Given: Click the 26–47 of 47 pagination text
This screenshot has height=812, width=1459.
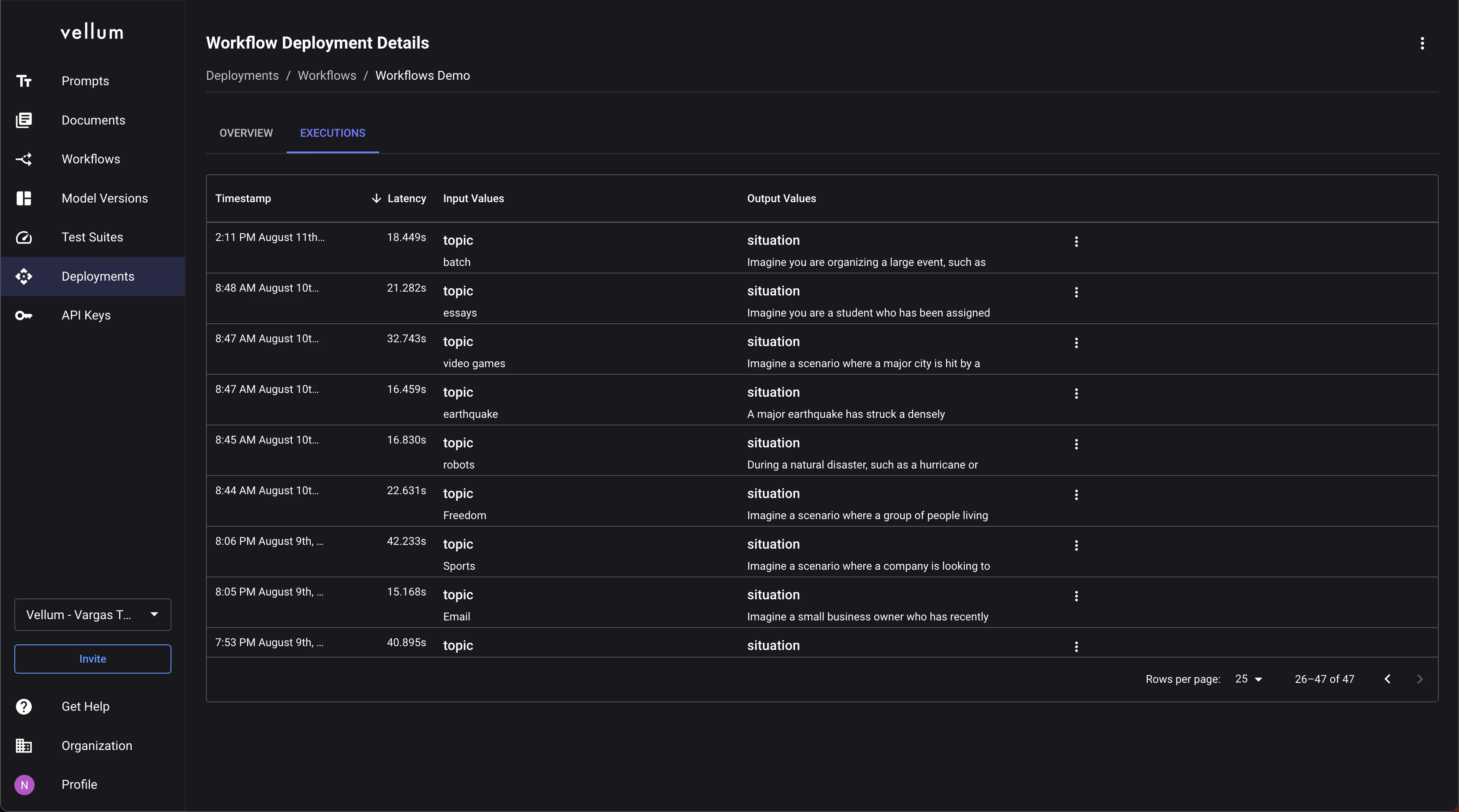Looking at the screenshot, I should point(1324,679).
